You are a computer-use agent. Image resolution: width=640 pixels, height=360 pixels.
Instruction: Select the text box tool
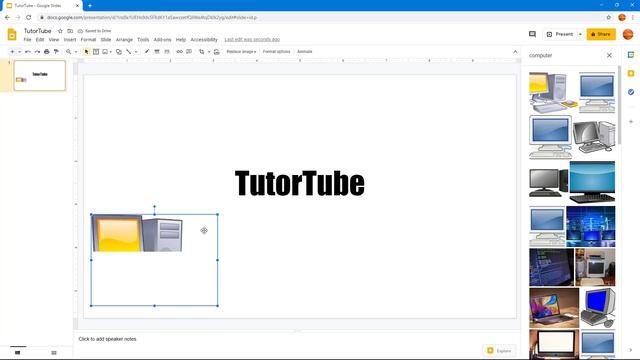96,52
